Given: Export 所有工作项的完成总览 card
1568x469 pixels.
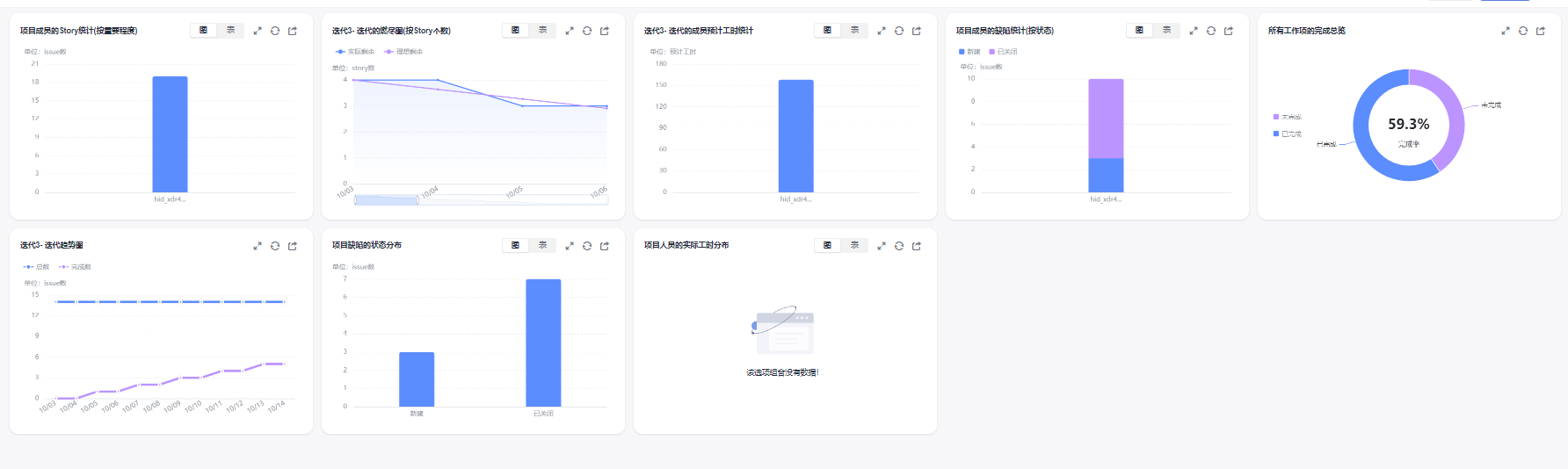Looking at the screenshot, I should pyautogui.click(x=1541, y=31).
